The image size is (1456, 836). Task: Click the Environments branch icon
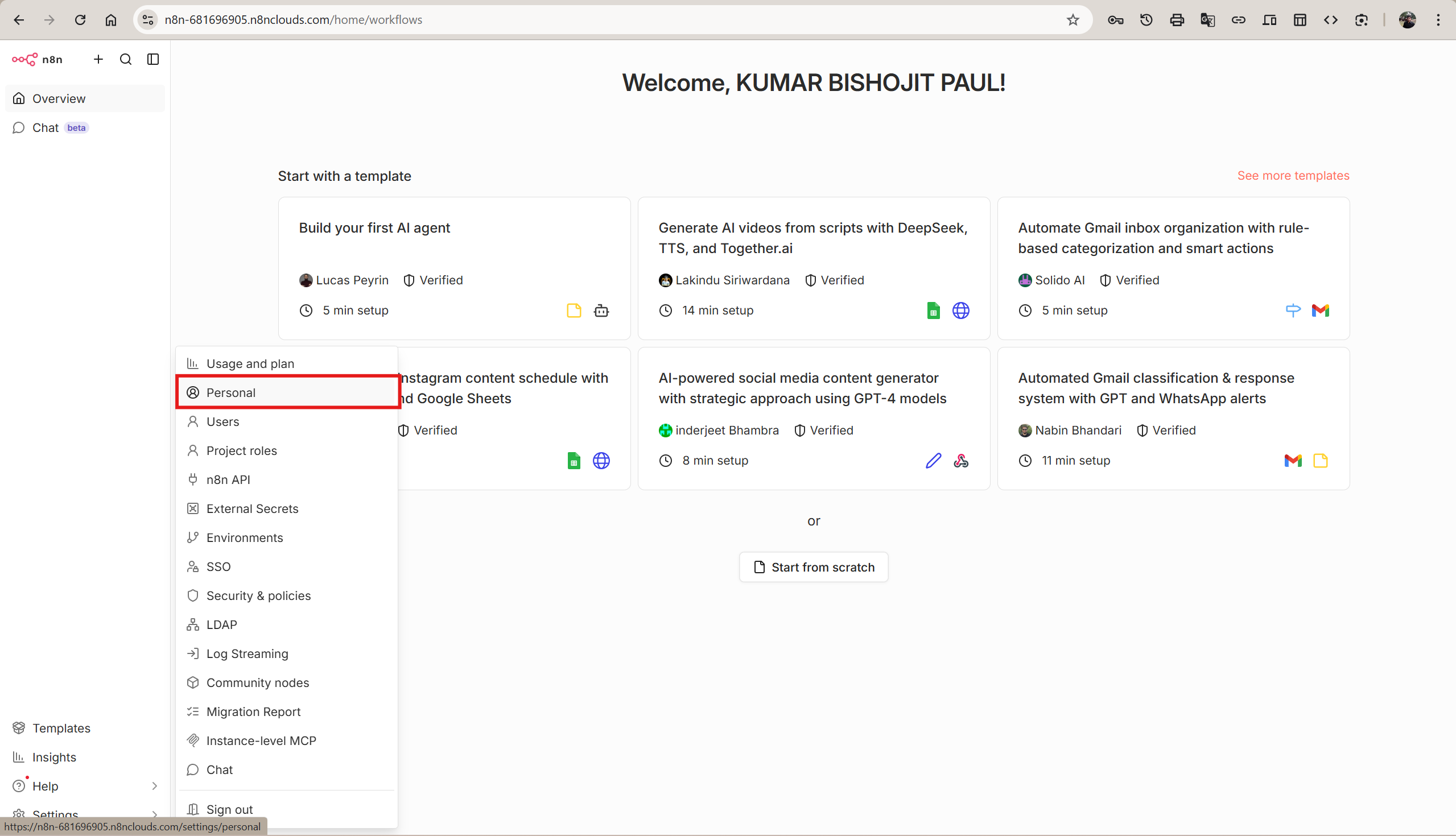click(x=193, y=537)
